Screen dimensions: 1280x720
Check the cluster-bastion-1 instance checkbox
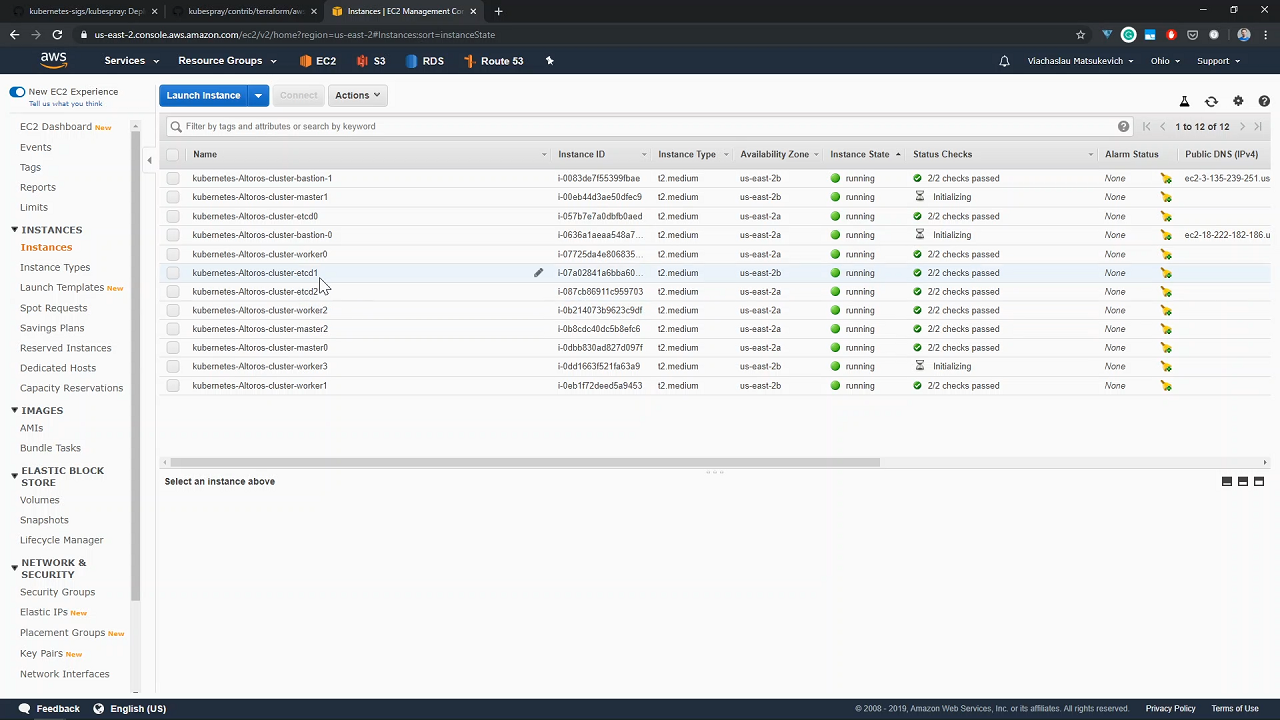173,178
